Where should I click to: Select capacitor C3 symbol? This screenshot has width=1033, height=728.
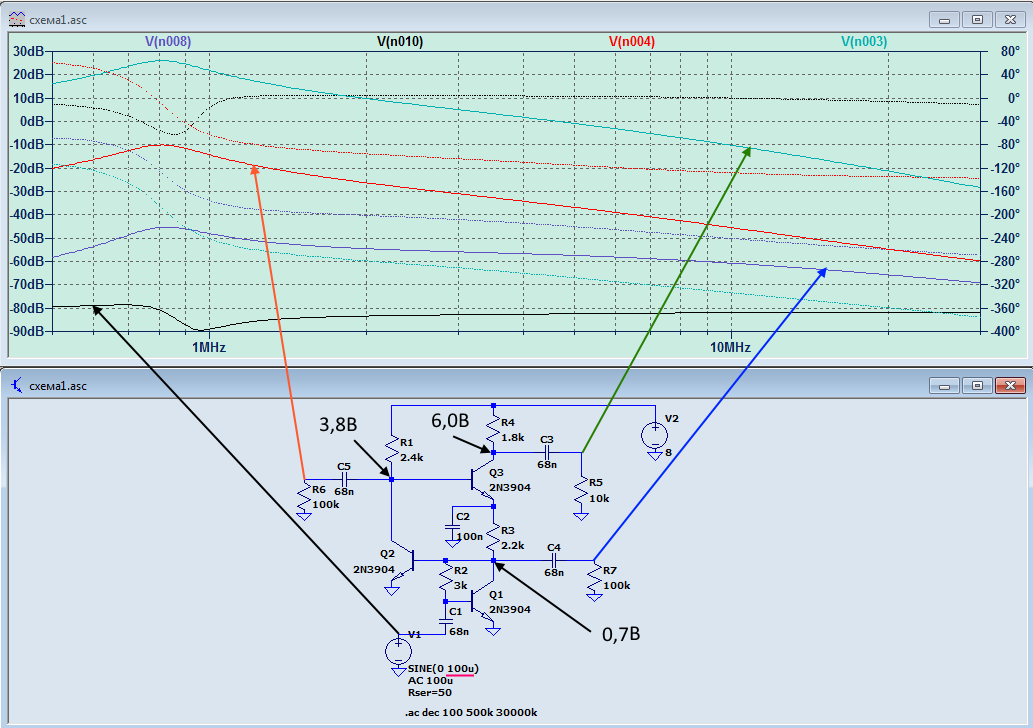point(546,453)
